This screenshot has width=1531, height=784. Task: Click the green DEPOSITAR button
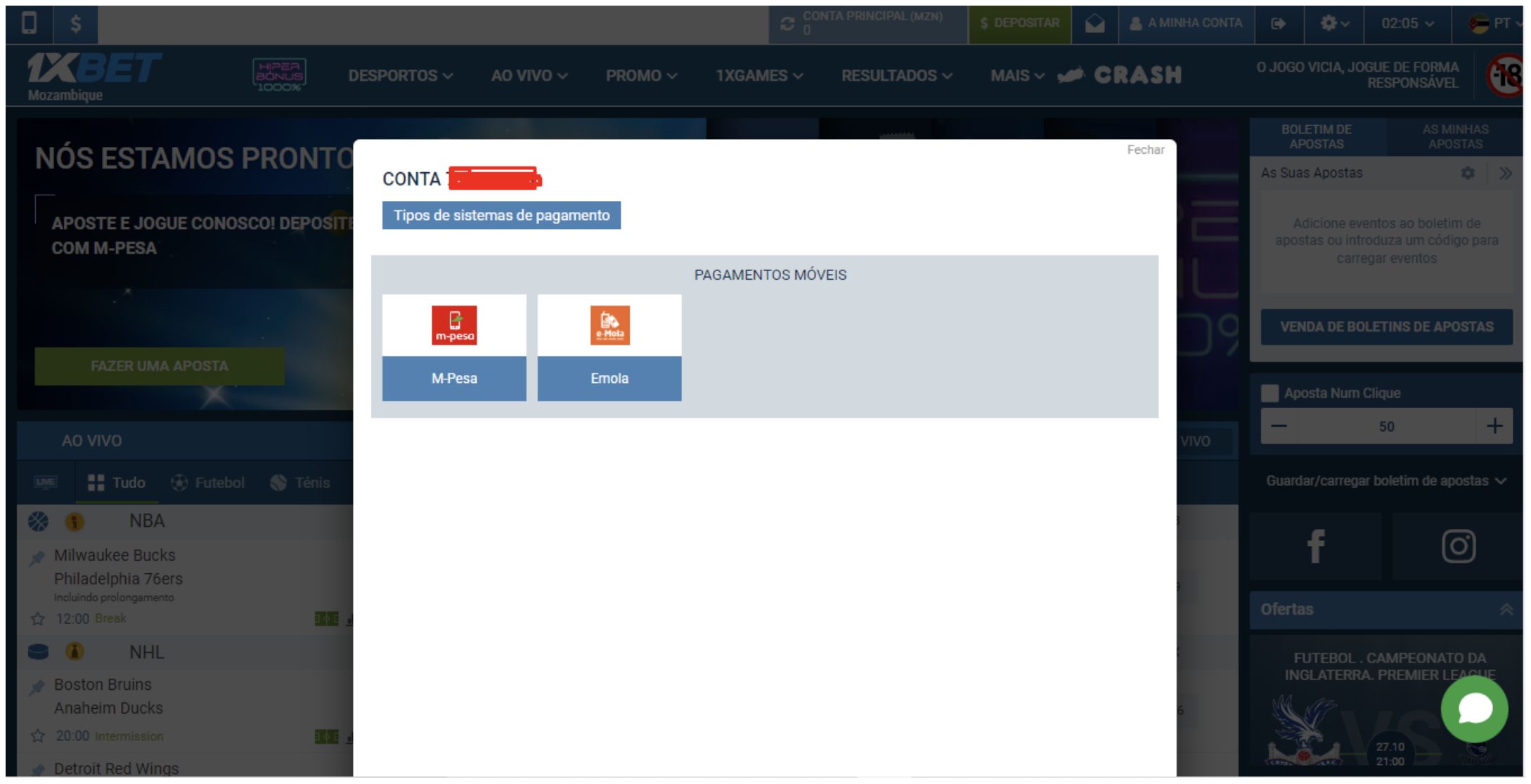click(1020, 25)
